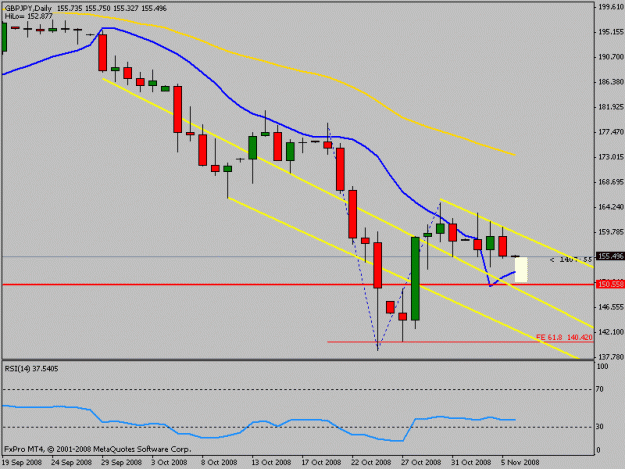
Task: Click the 164.240 price axis value
Action: (x=611, y=207)
